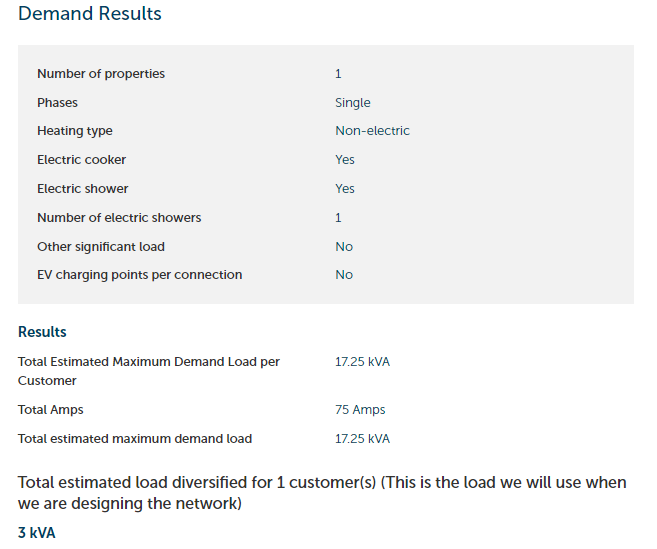
Task: Select the Non-electric heating value
Action: [x=372, y=131]
